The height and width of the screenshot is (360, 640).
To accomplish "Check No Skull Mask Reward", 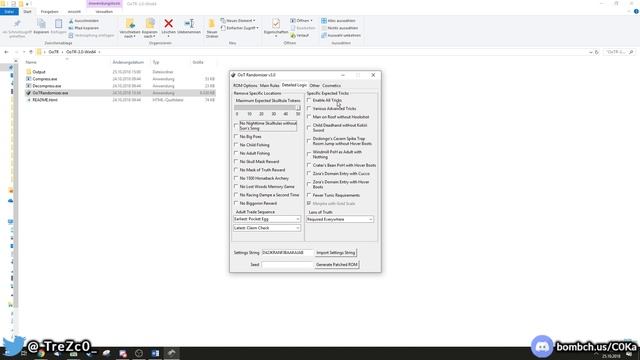I will point(236,161).
